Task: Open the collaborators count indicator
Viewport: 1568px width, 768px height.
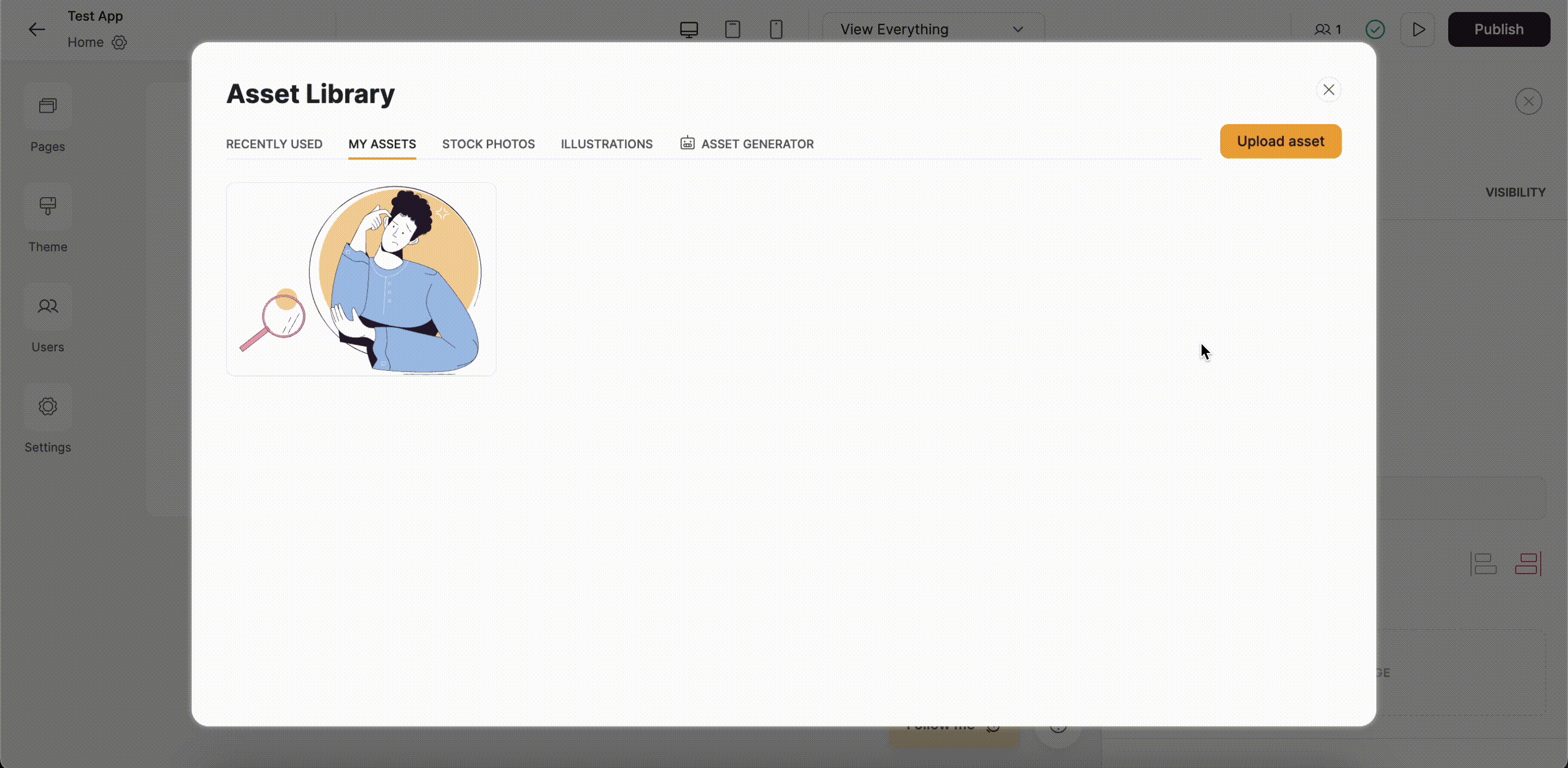Action: coord(1326,29)
